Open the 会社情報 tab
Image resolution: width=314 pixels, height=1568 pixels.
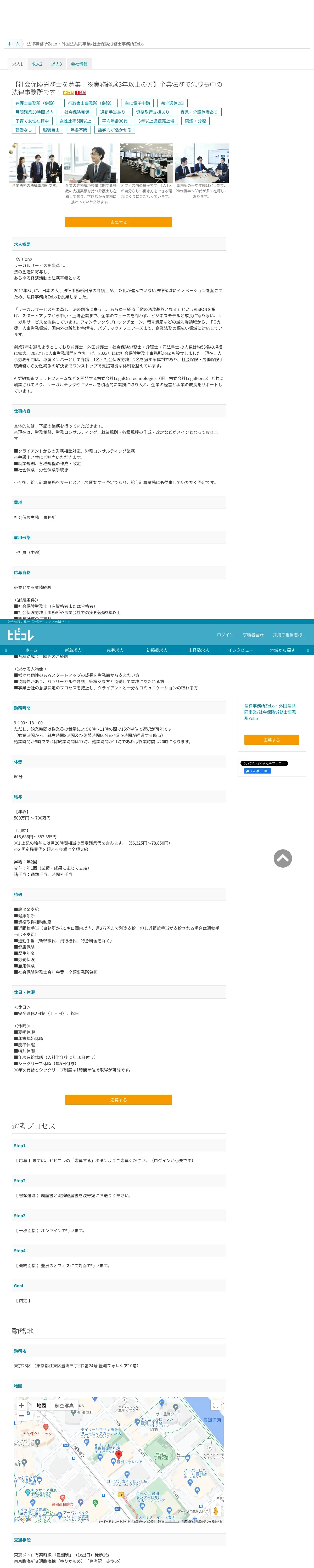(x=79, y=64)
